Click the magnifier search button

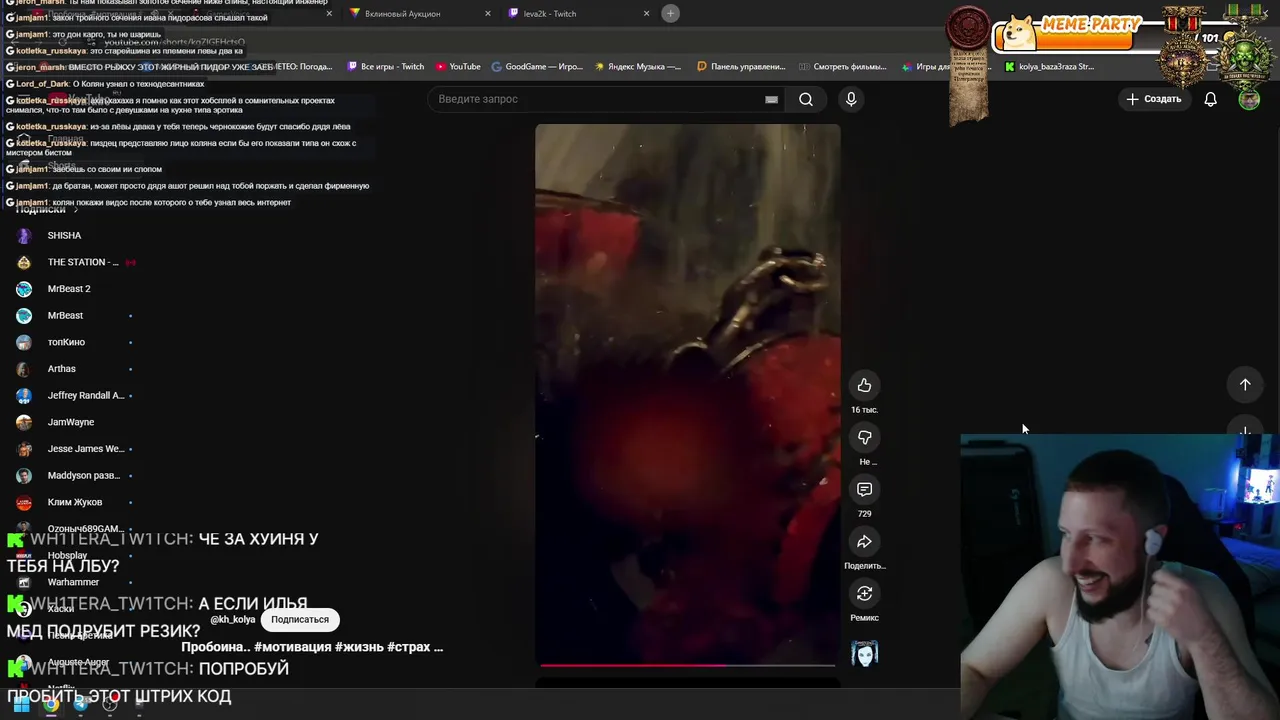tap(806, 99)
